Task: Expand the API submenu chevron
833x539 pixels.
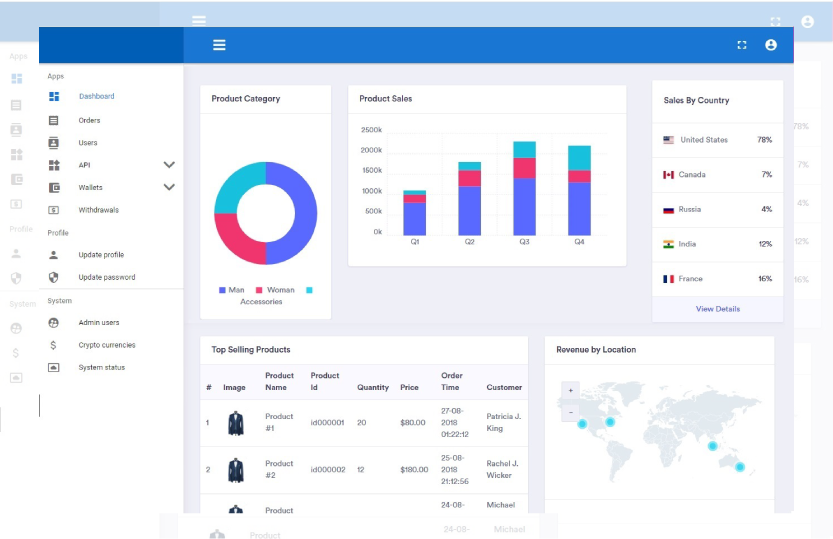Action: coord(169,165)
